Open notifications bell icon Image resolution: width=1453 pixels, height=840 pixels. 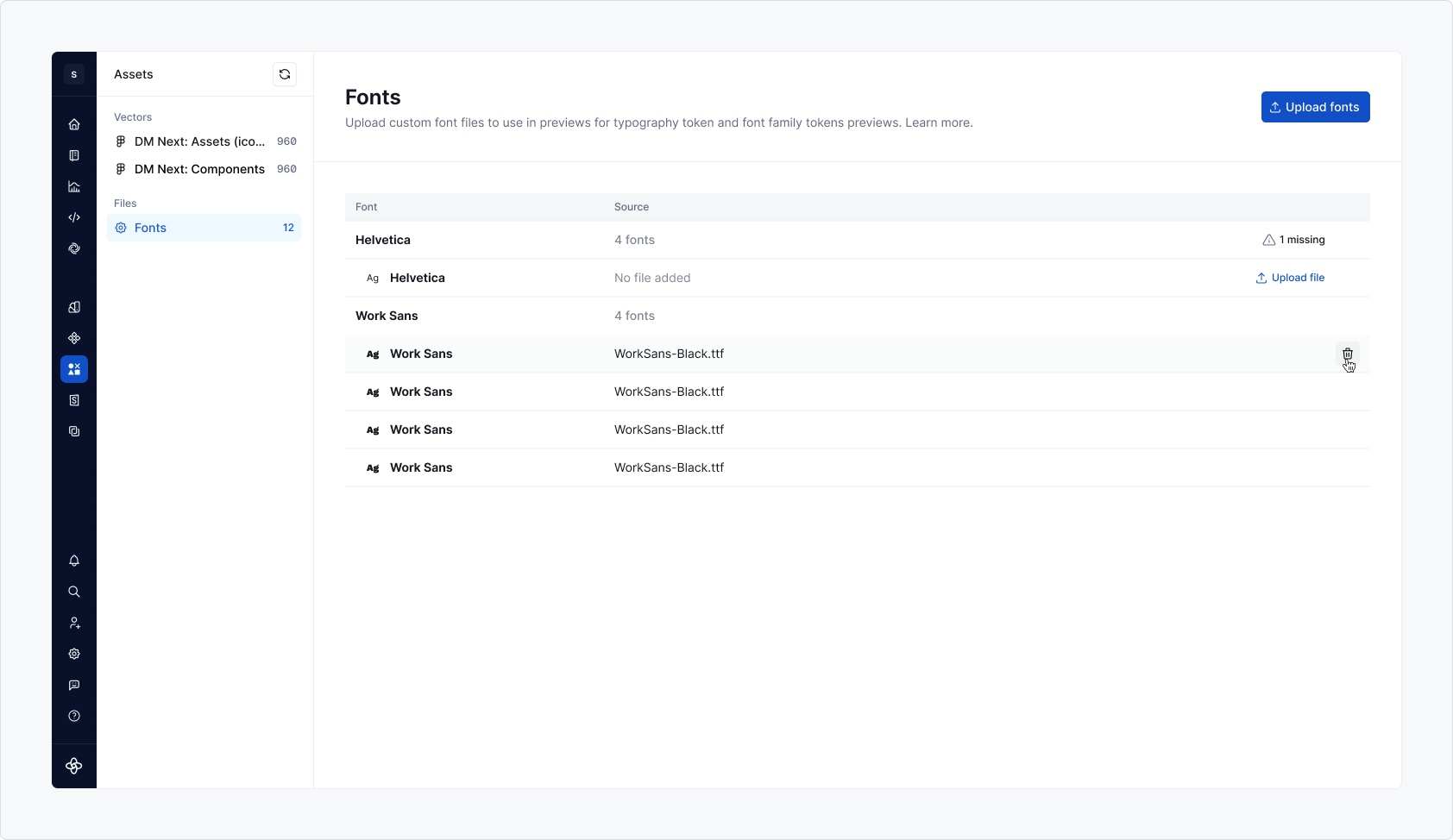click(x=74, y=561)
